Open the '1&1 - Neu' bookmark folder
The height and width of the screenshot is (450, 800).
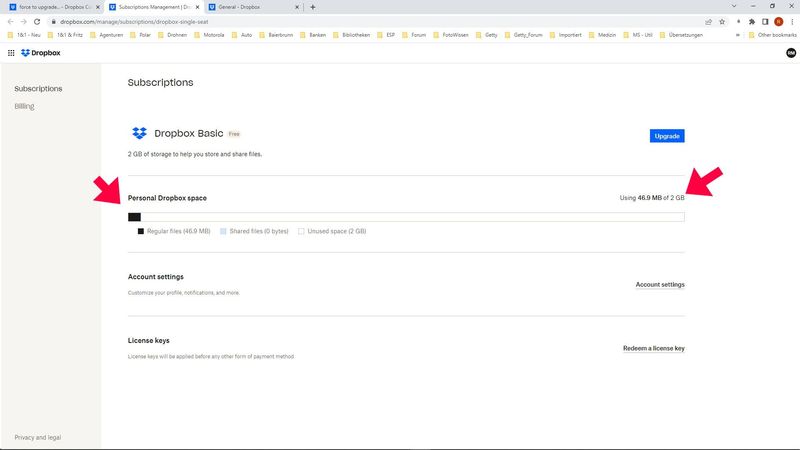(24, 35)
